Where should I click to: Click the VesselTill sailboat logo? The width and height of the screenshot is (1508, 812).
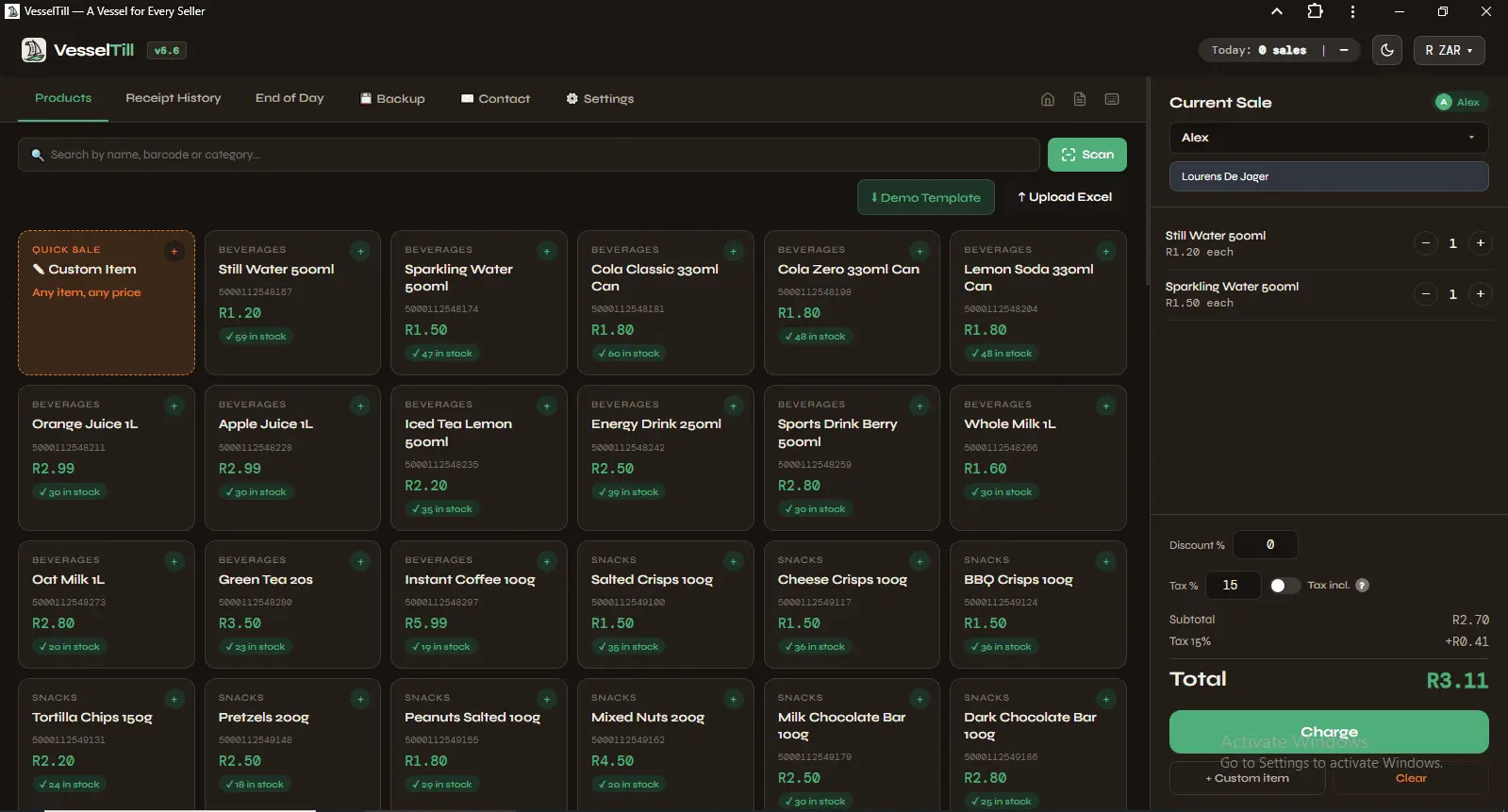tap(34, 50)
